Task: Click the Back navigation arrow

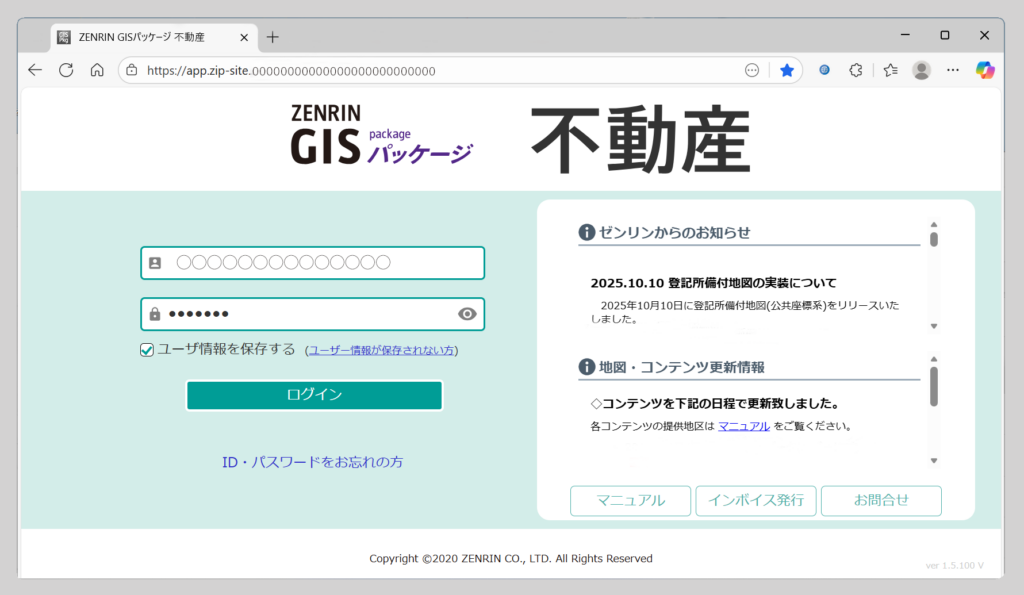Action: (x=35, y=70)
